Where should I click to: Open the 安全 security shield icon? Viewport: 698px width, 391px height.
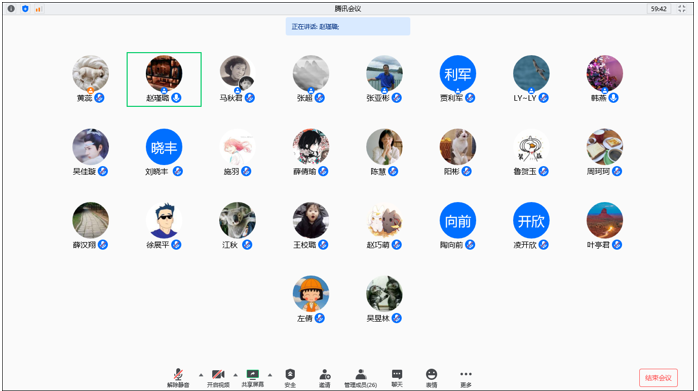pyautogui.click(x=290, y=378)
